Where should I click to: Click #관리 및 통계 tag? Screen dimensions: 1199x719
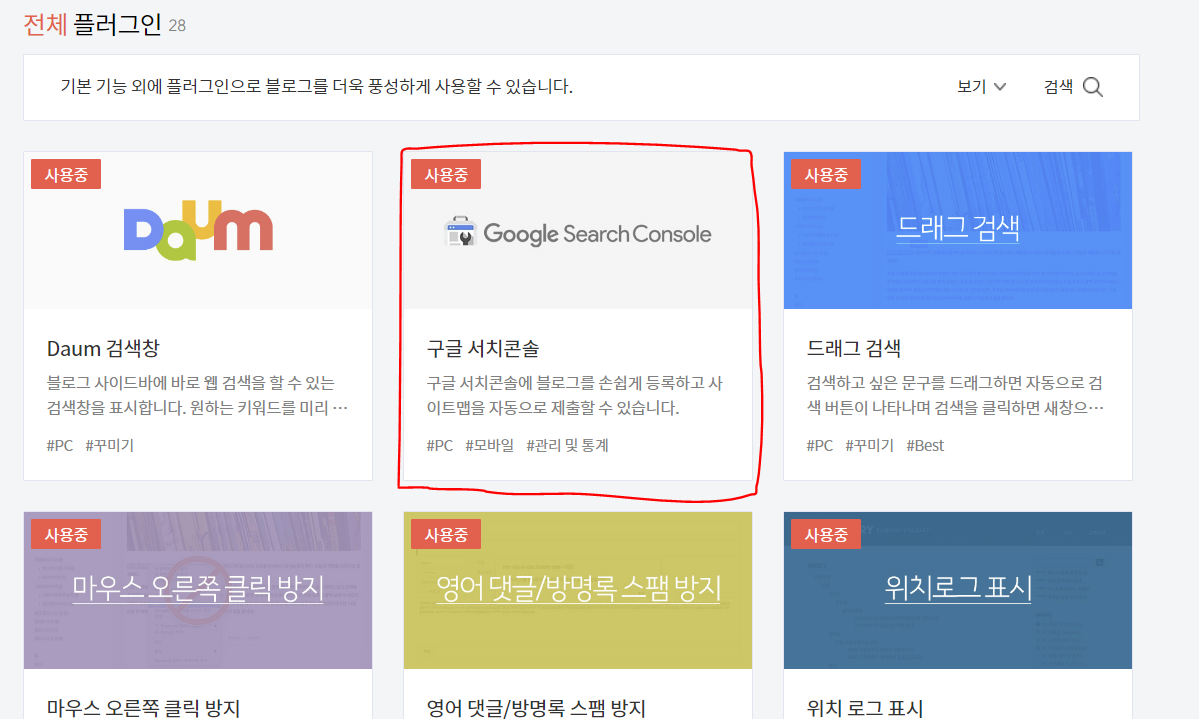point(567,445)
